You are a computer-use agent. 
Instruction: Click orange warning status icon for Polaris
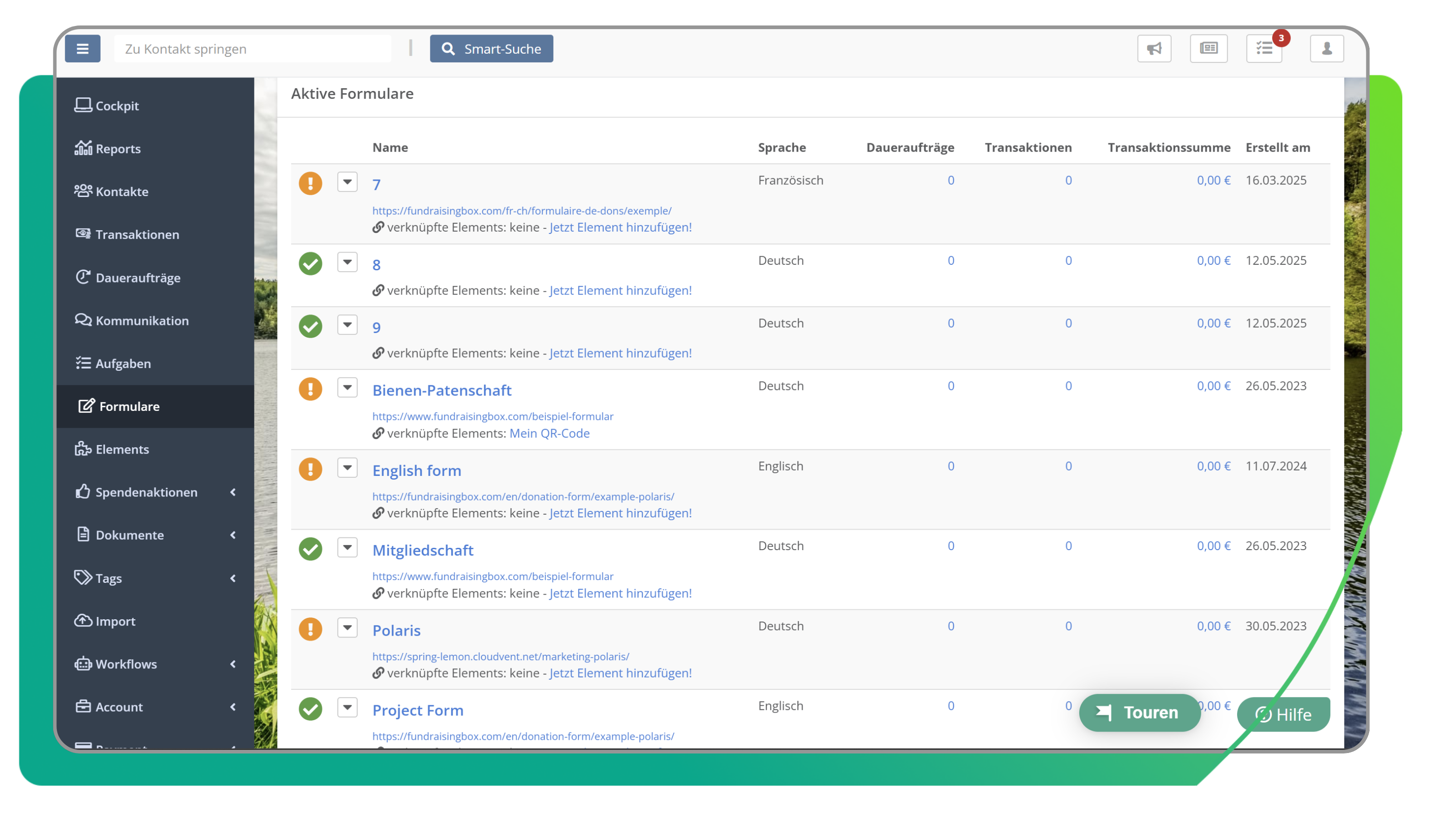(x=310, y=628)
